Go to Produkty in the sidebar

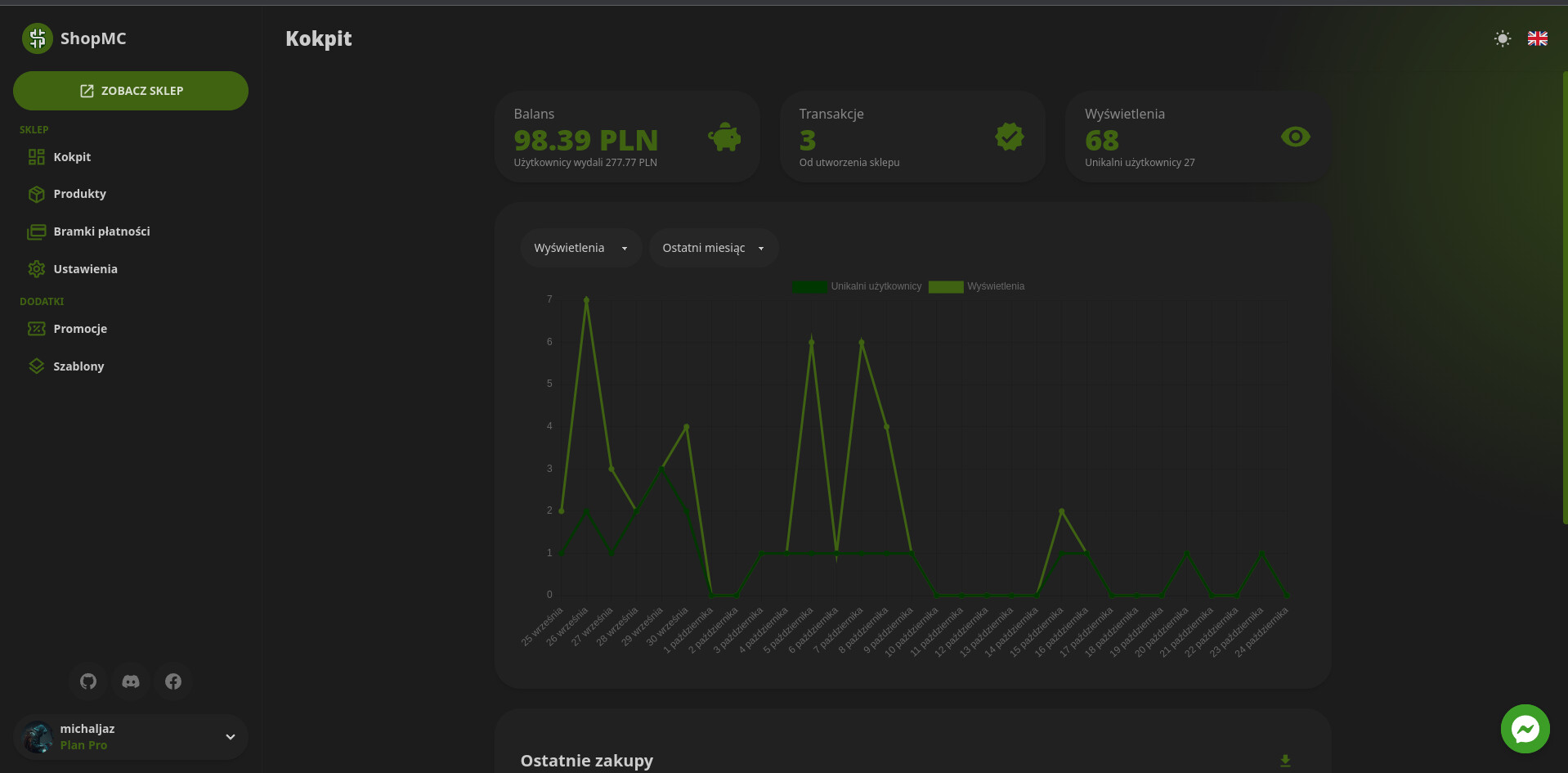pos(79,194)
